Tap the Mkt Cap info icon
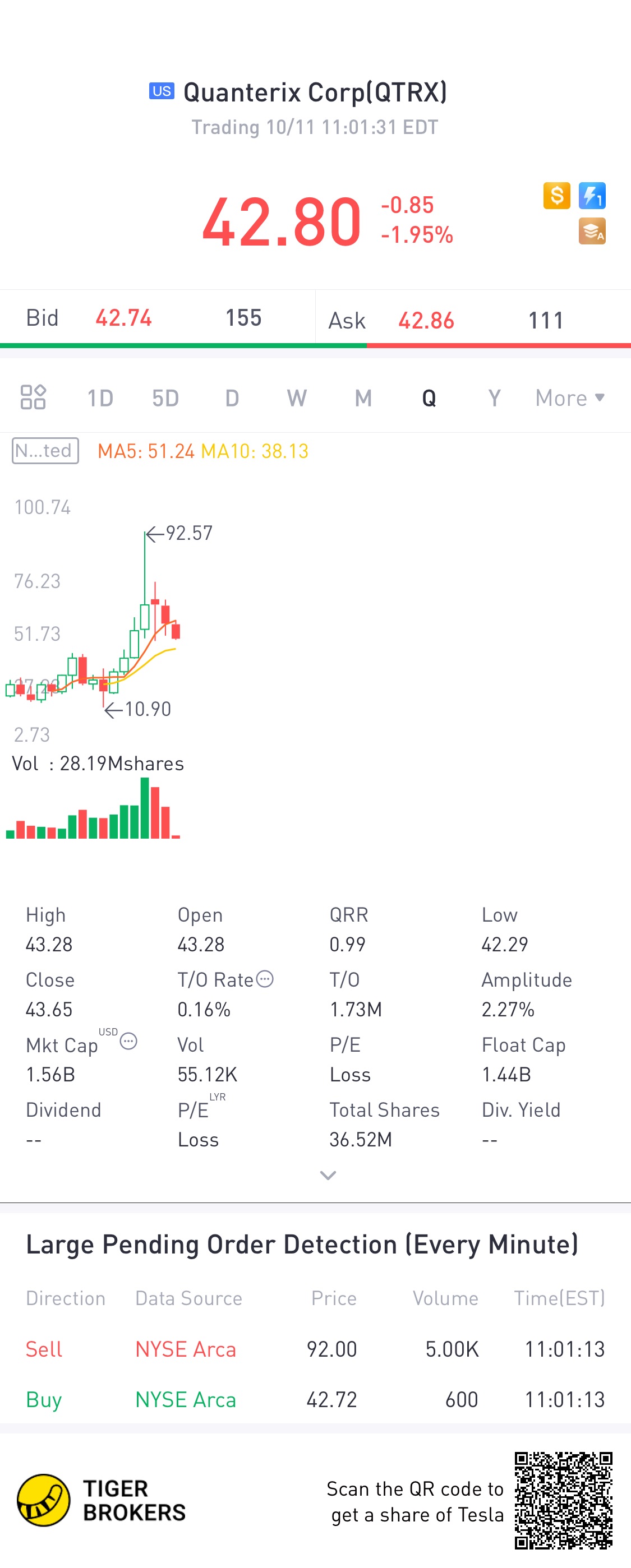 (x=128, y=1042)
